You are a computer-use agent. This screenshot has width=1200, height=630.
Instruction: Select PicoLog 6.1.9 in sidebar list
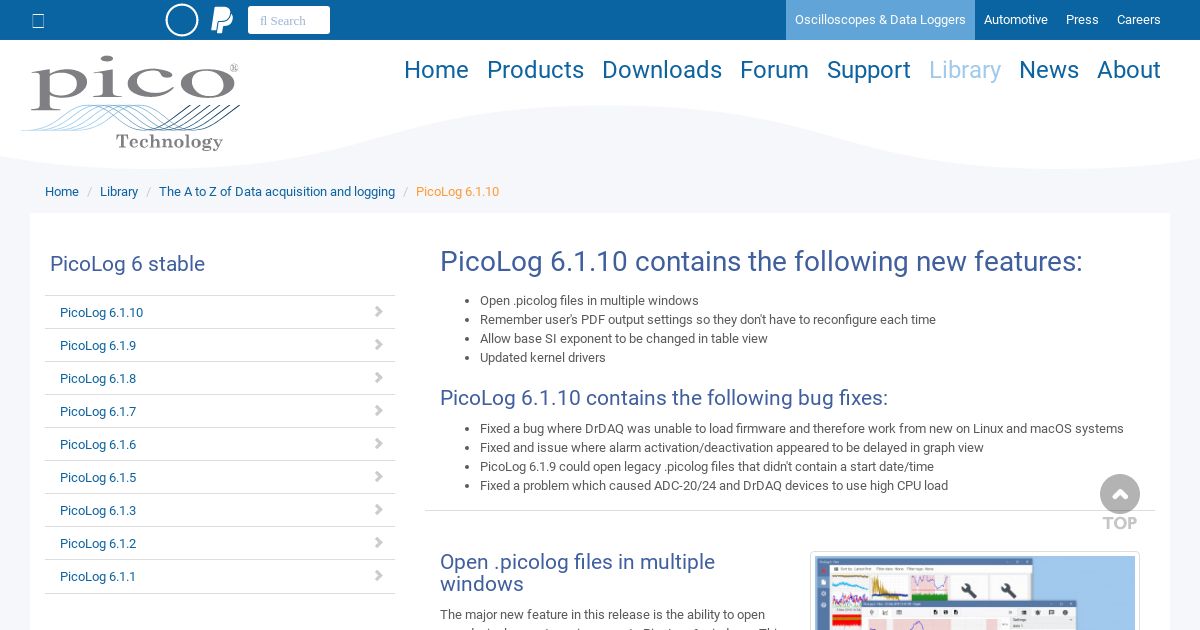click(x=220, y=345)
